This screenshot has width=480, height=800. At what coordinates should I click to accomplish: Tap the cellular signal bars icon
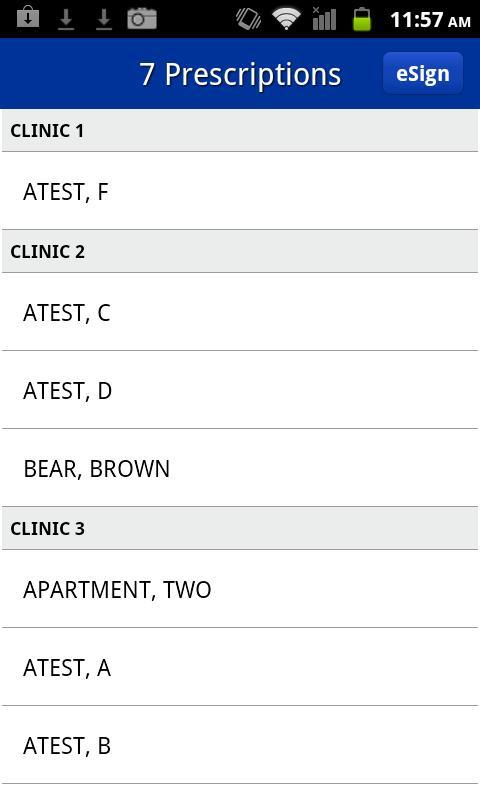(x=324, y=18)
